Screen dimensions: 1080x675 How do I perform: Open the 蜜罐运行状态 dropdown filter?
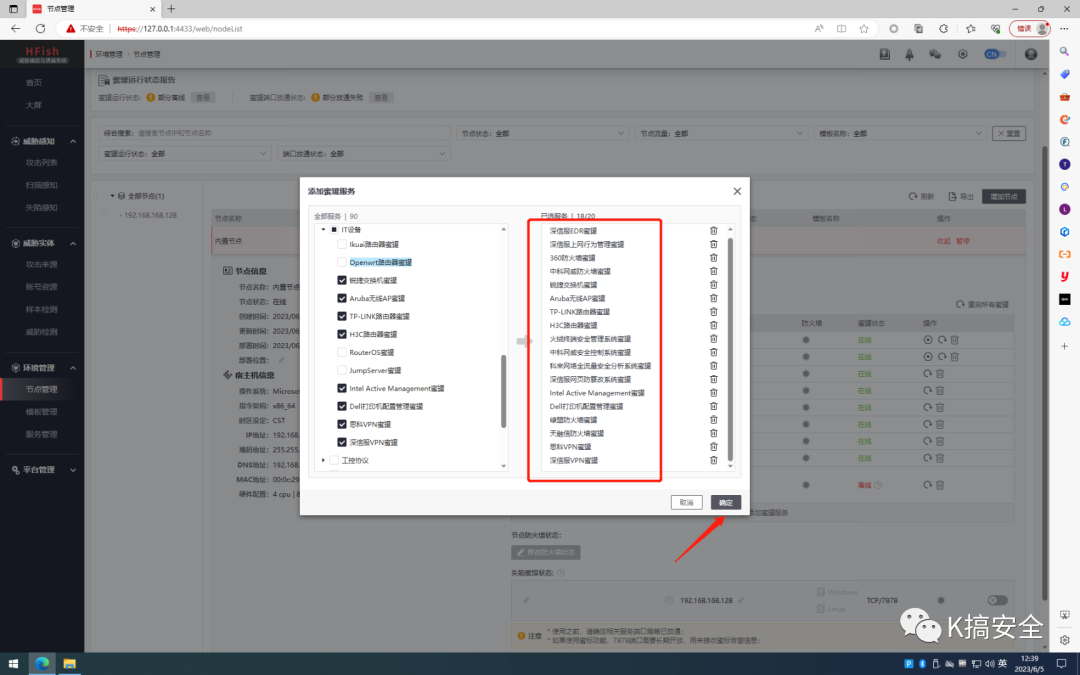[184, 154]
